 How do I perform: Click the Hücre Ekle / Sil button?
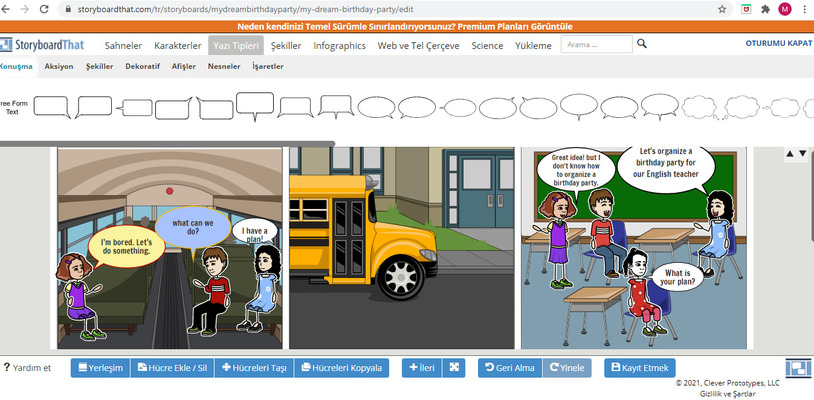click(172, 368)
